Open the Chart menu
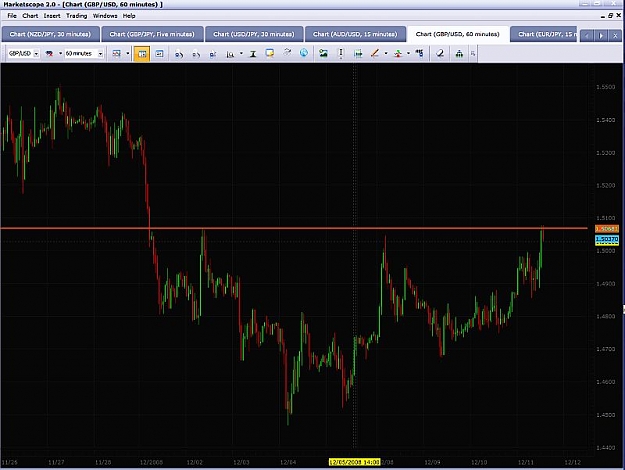 [30, 16]
